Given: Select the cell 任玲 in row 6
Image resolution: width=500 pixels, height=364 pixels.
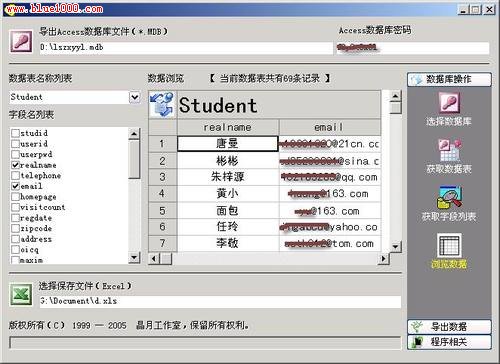Looking at the screenshot, I should point(228,227).
